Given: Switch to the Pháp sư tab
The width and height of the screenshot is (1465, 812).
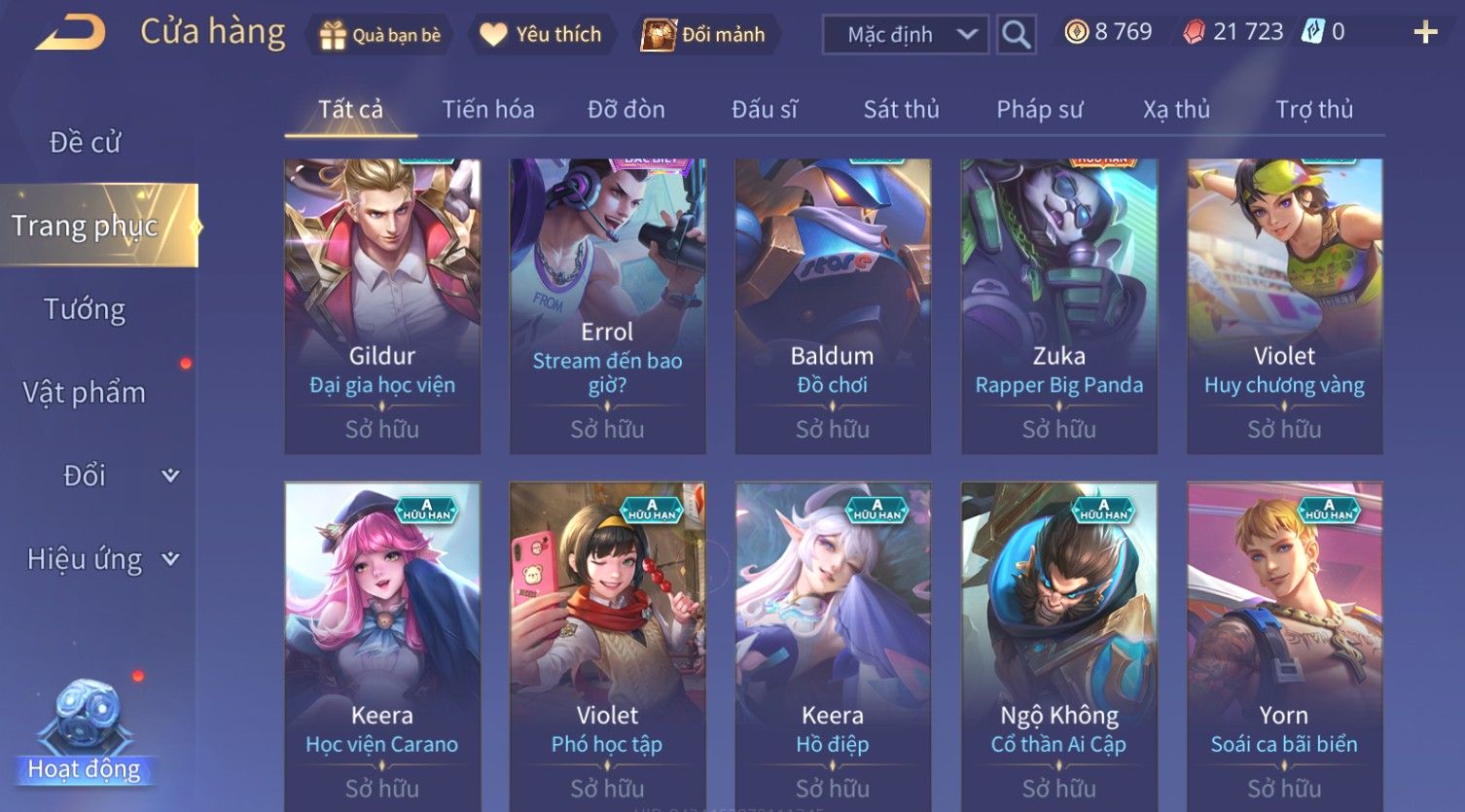Looking at the screenshot, I should click(x=1039, y=109).
